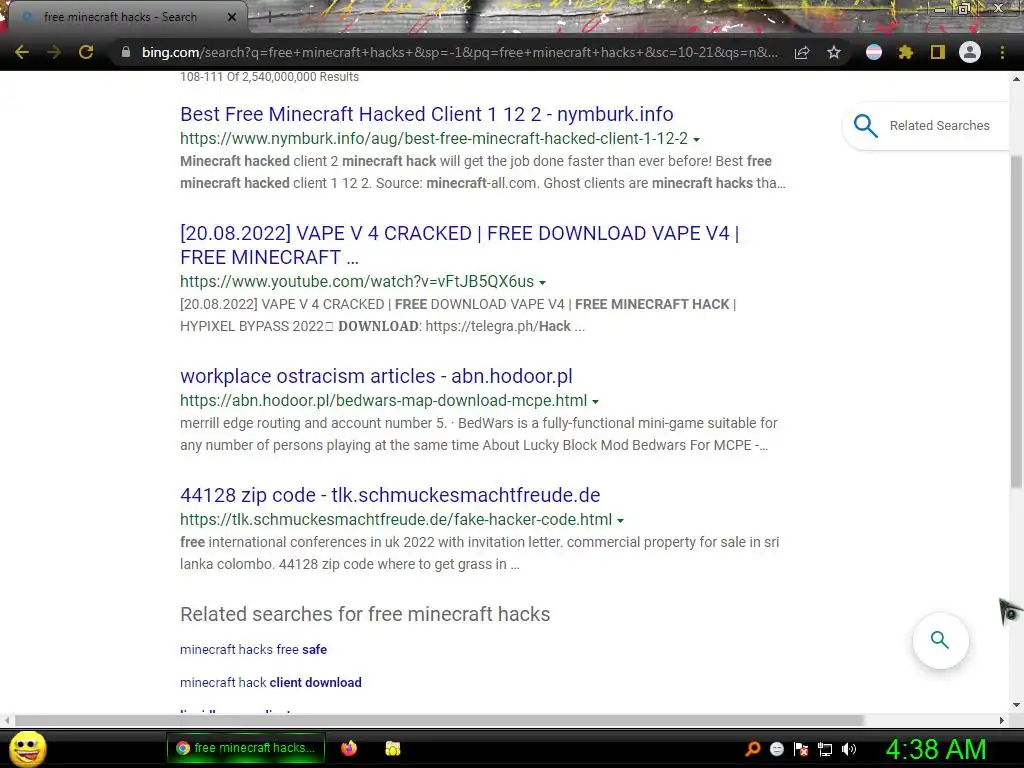The height and width of the screenshot is (768, 1024).
Task: Click the youtube.com watch green URL
Action: [x=357, y=281]
